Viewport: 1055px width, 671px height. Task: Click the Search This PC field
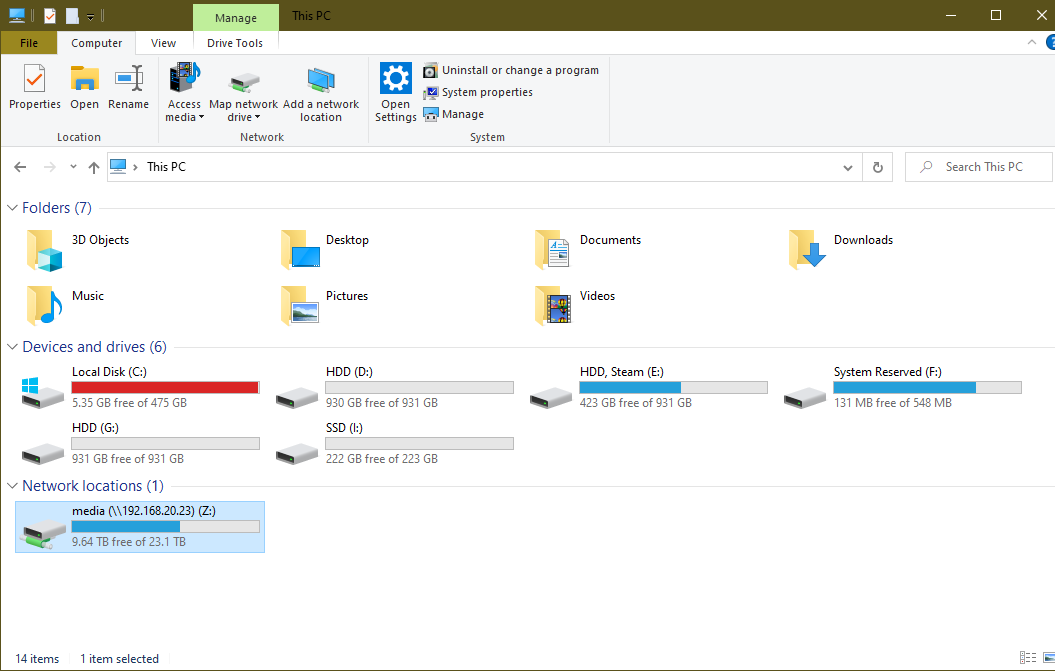(x=979, y=167)
